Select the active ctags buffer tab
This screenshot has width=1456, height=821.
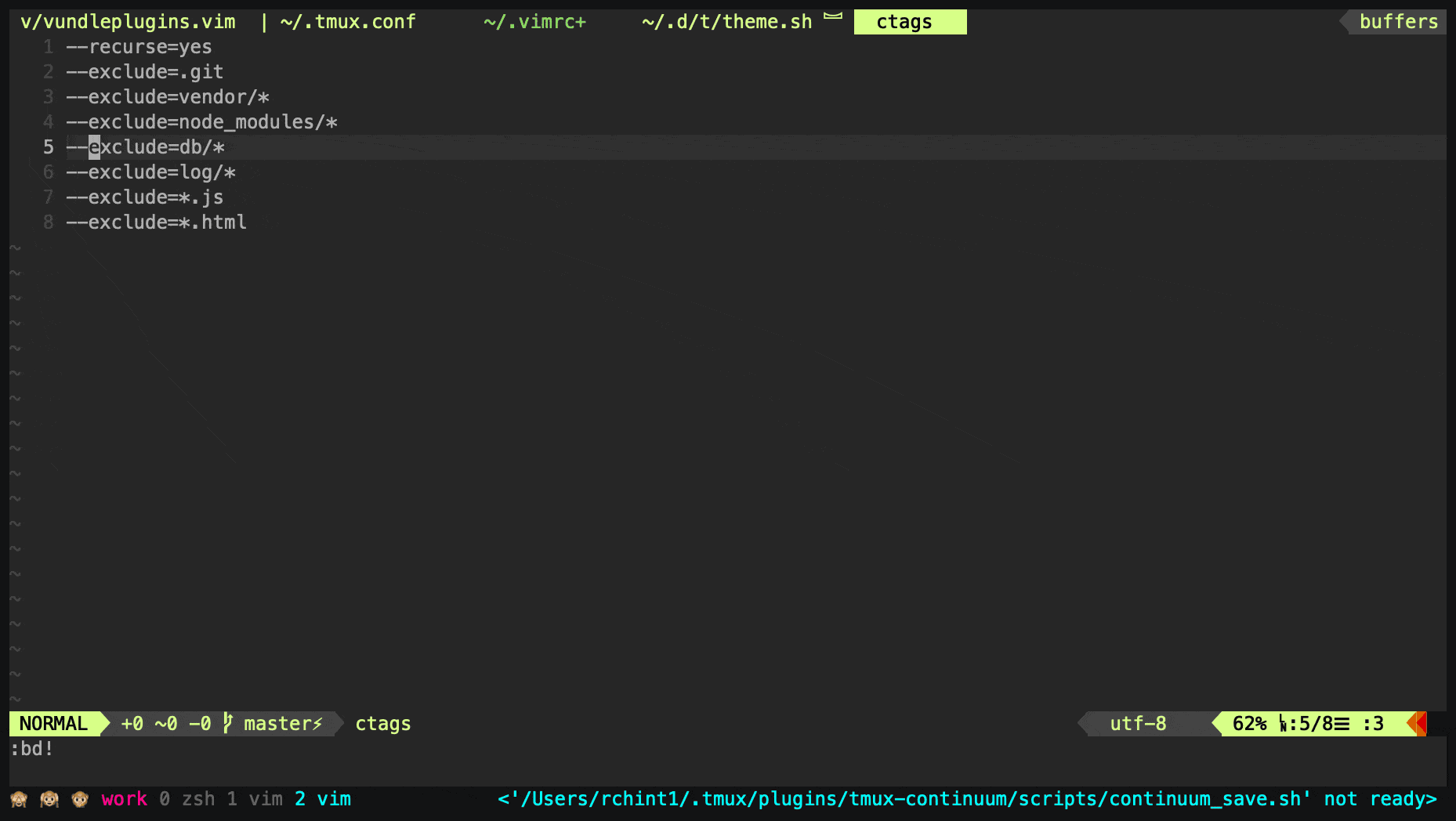point(910,22)
